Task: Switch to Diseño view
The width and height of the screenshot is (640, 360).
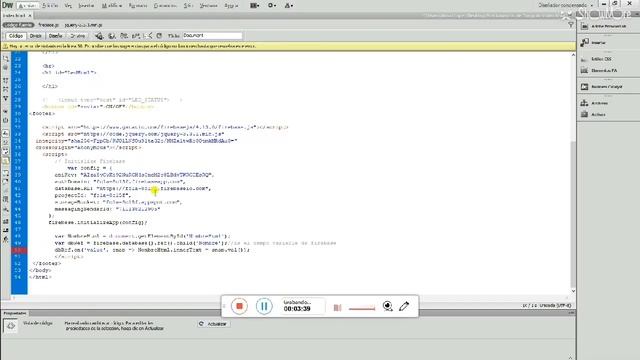Action: click(x=56, y=36)
